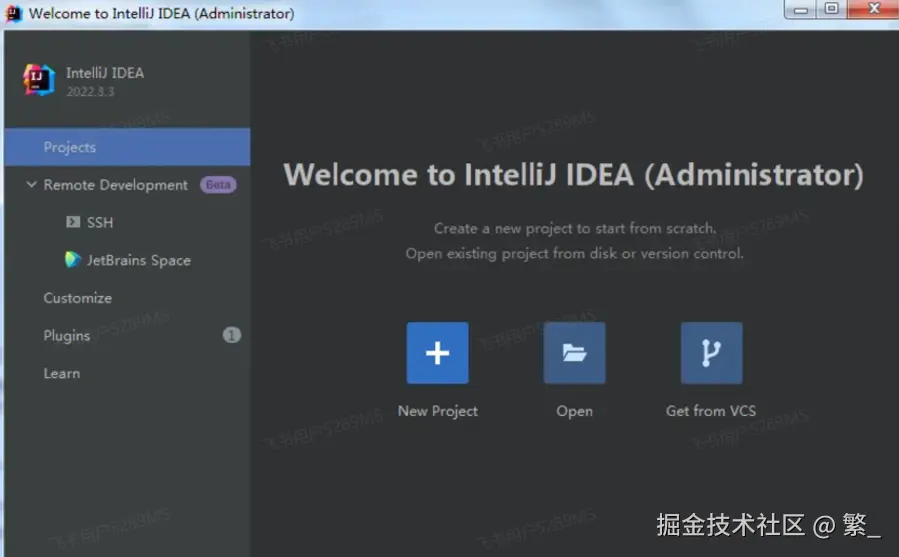Click 'Create a new project to start from scratch.' text
The width and height of the screenshot is (899, 557).
coord(575,228)
